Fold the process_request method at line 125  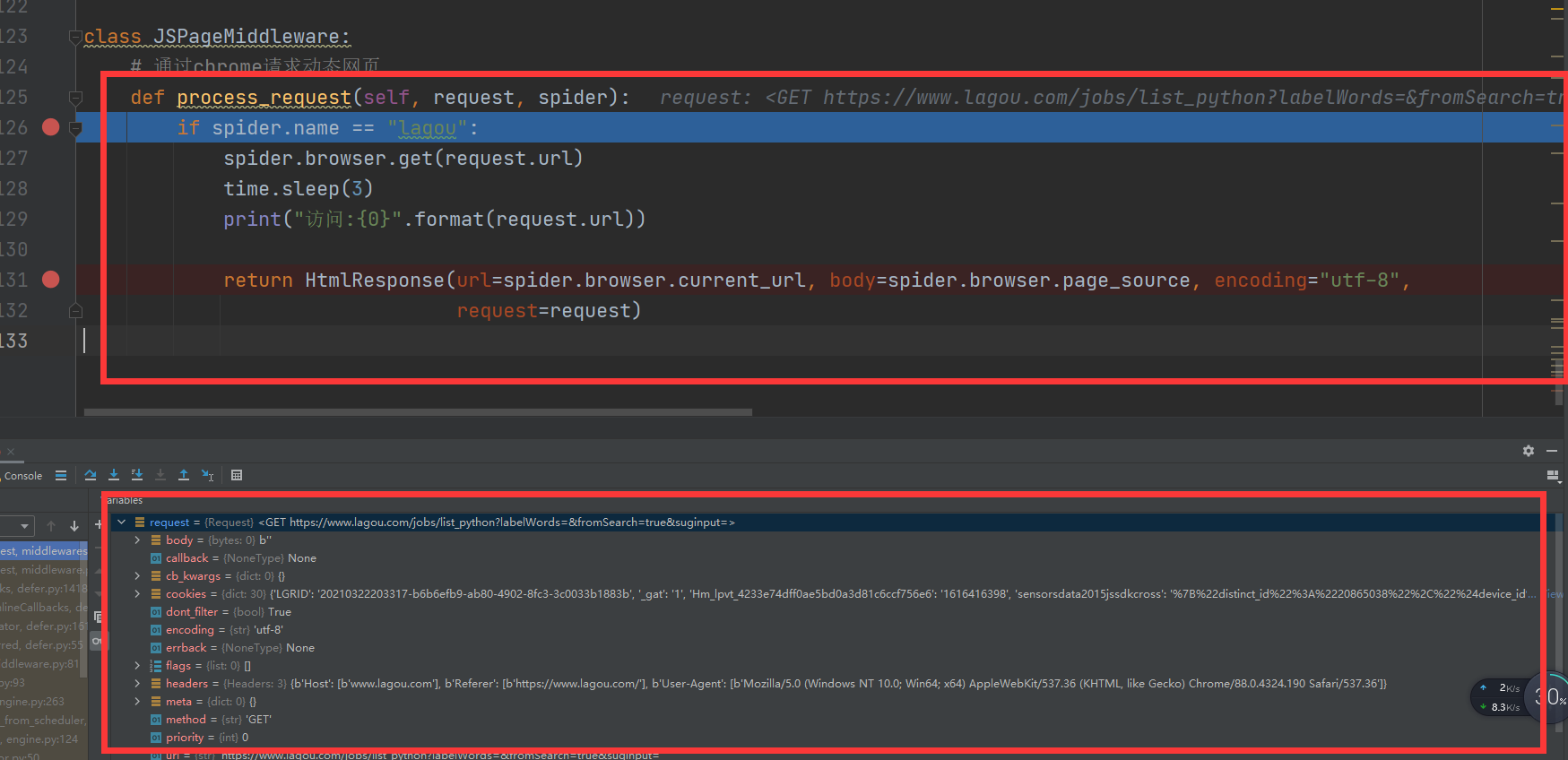click(75, 97)
